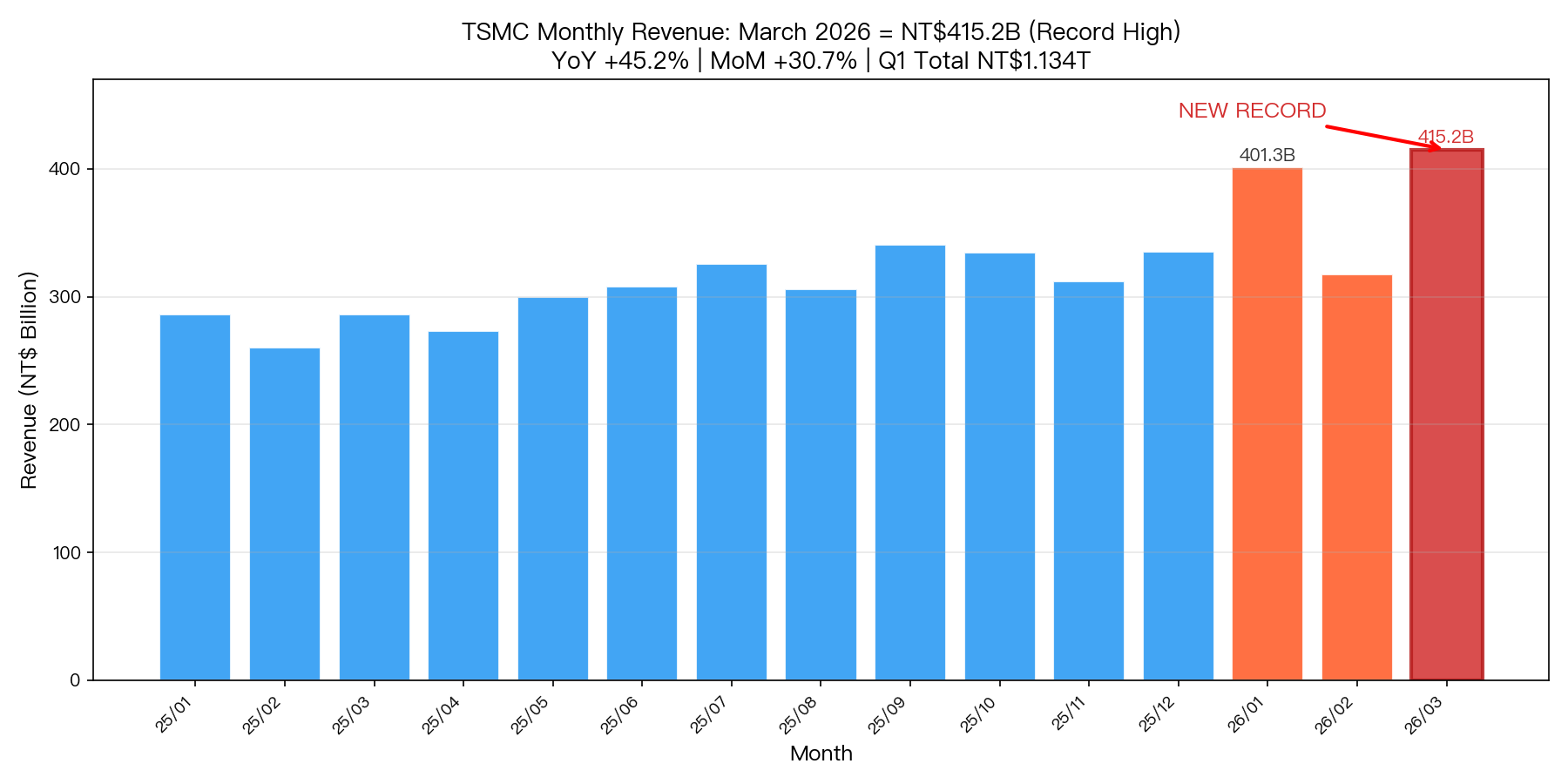Image resolution: width=1568 pixels, height=784 pixels.
Task: Click the YoY +45.2% subtitle line
Action: point(821,61)
